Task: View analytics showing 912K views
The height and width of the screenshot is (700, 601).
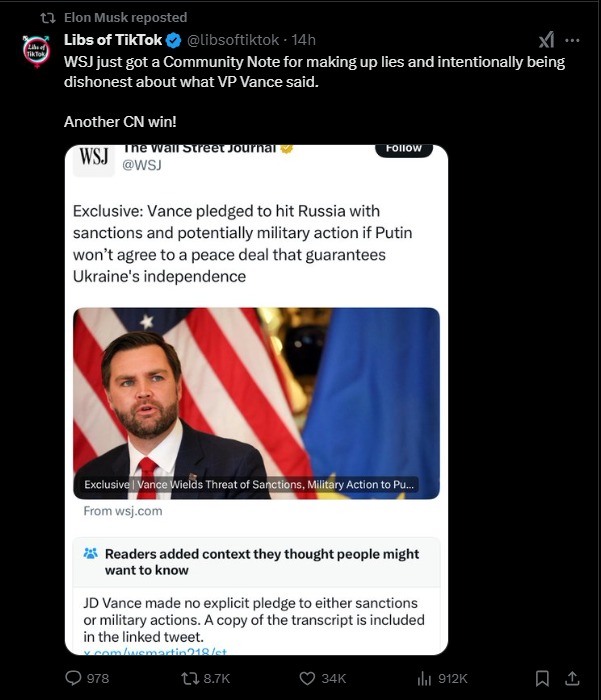Action: pyautogui.click(x=424, y=678)
